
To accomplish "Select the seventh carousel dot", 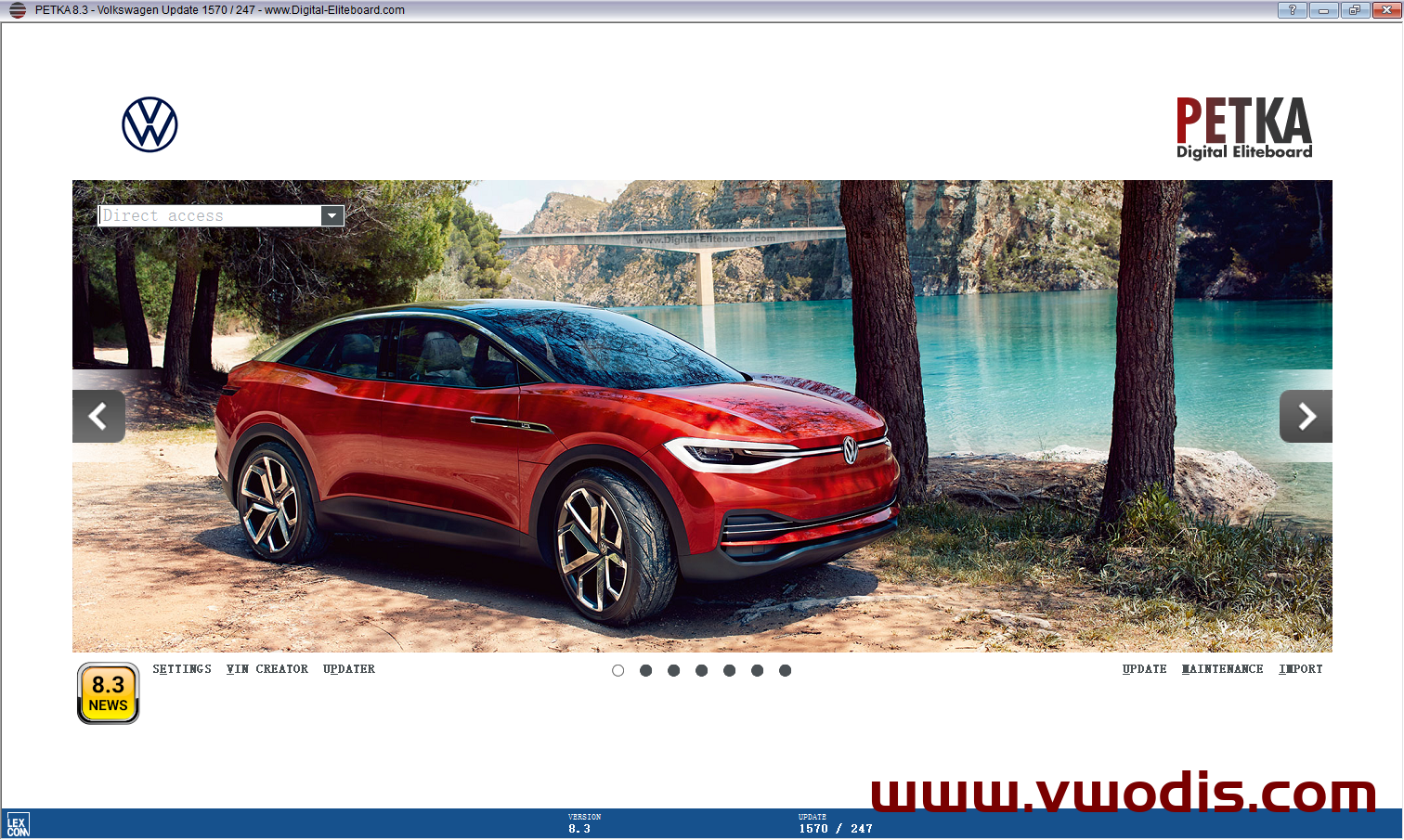I will pyautogui.click(x=786, y=670).
